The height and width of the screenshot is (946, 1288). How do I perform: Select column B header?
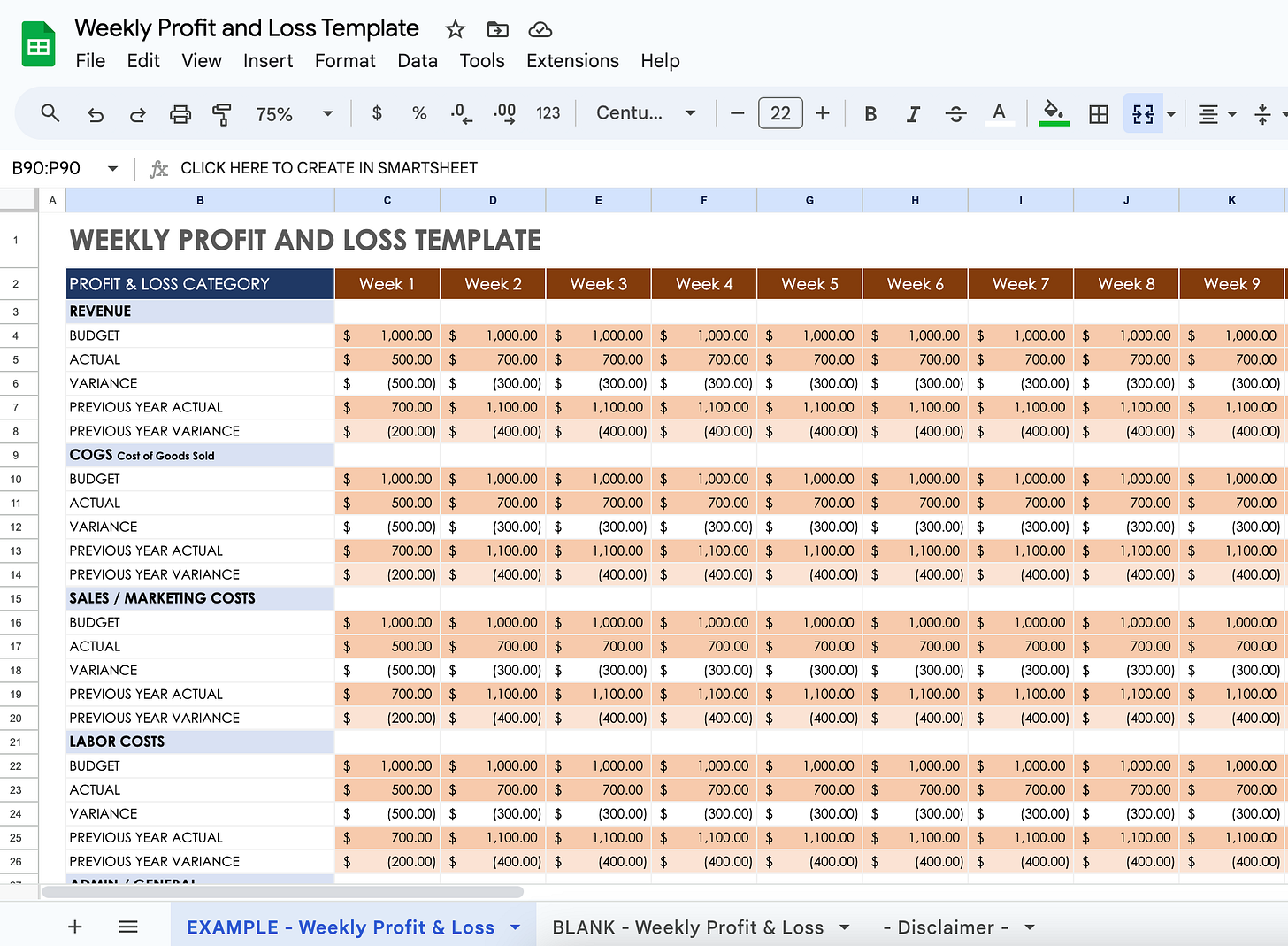point(201,201)
